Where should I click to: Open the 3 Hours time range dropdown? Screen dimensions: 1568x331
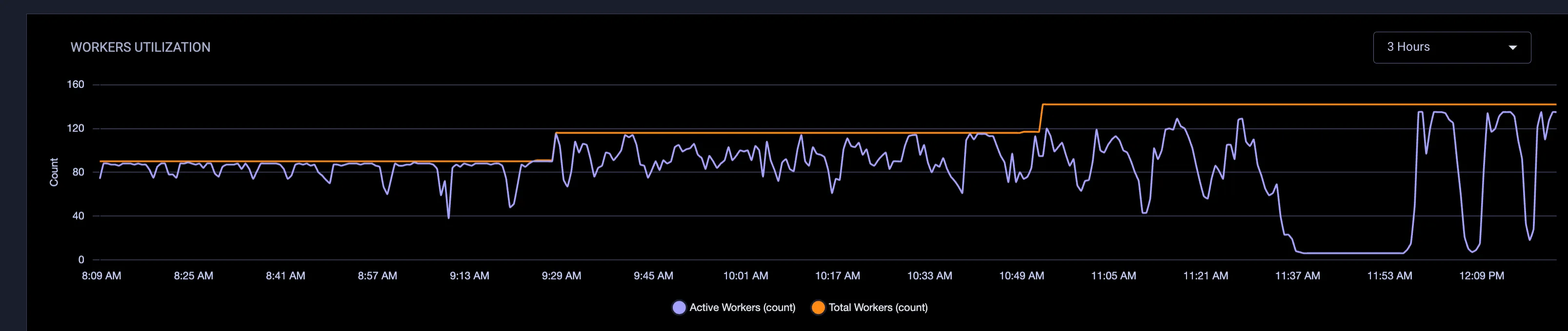pos(1452,47)
